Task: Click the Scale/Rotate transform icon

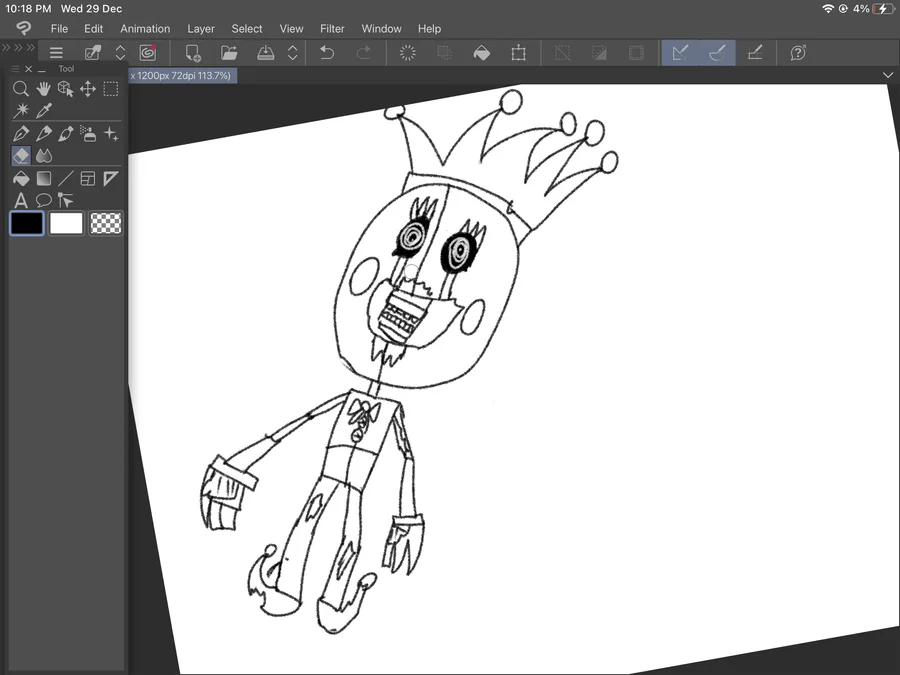Action: [518, 53]
